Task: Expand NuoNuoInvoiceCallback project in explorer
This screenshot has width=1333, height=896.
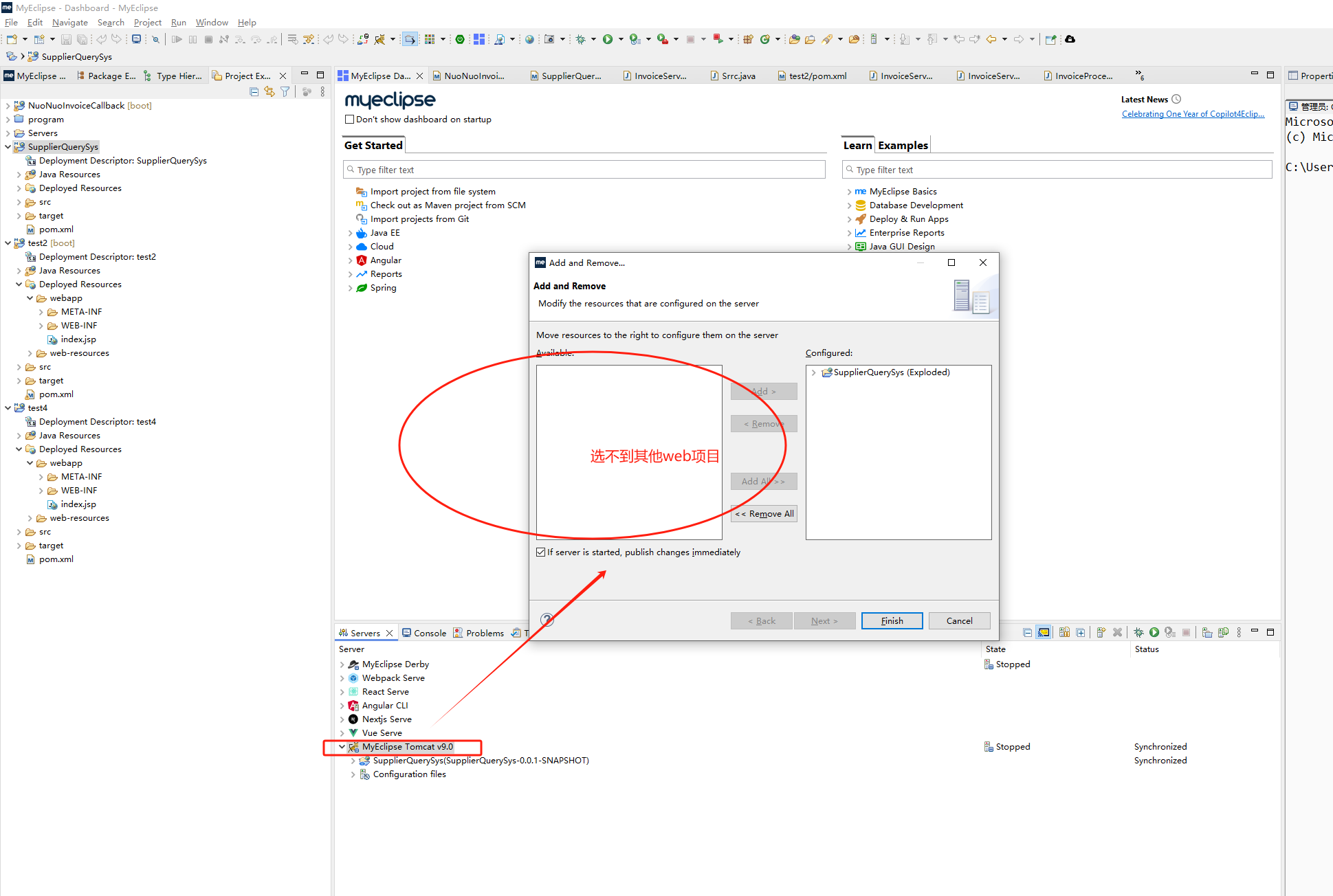Action: (8, 106)
